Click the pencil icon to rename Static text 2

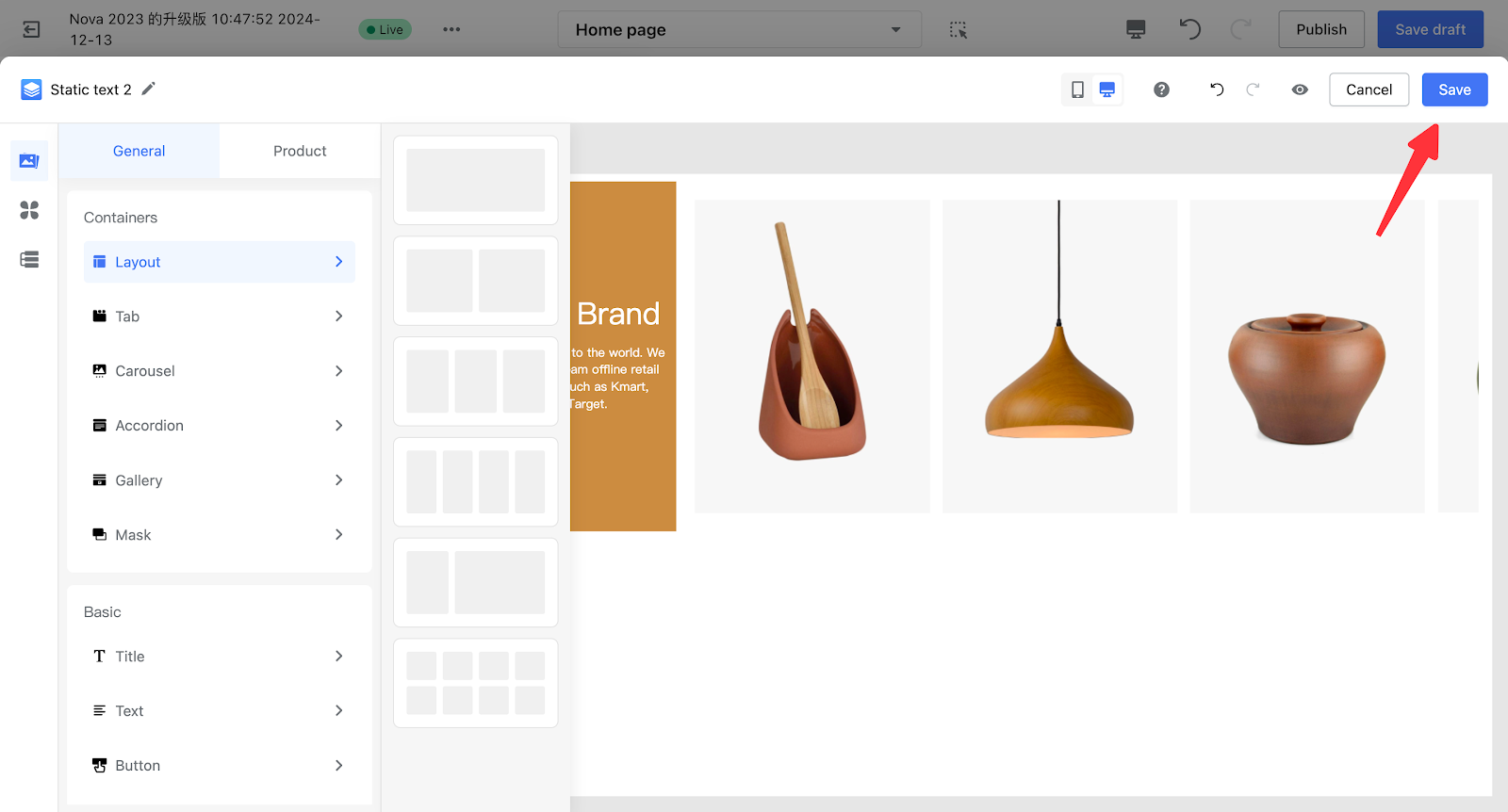coord(148,89)
